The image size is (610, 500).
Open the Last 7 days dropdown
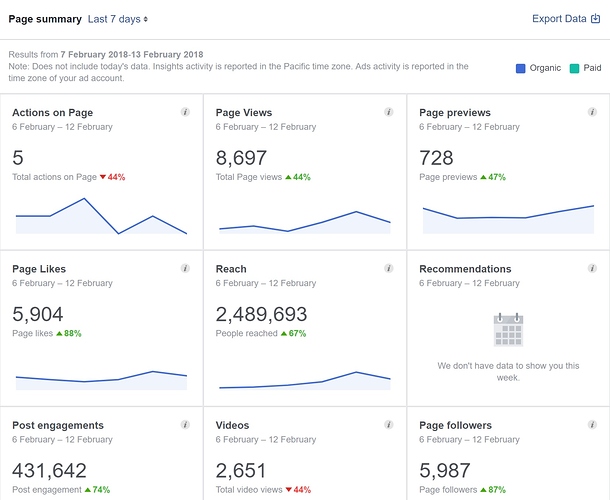point(118,19)
